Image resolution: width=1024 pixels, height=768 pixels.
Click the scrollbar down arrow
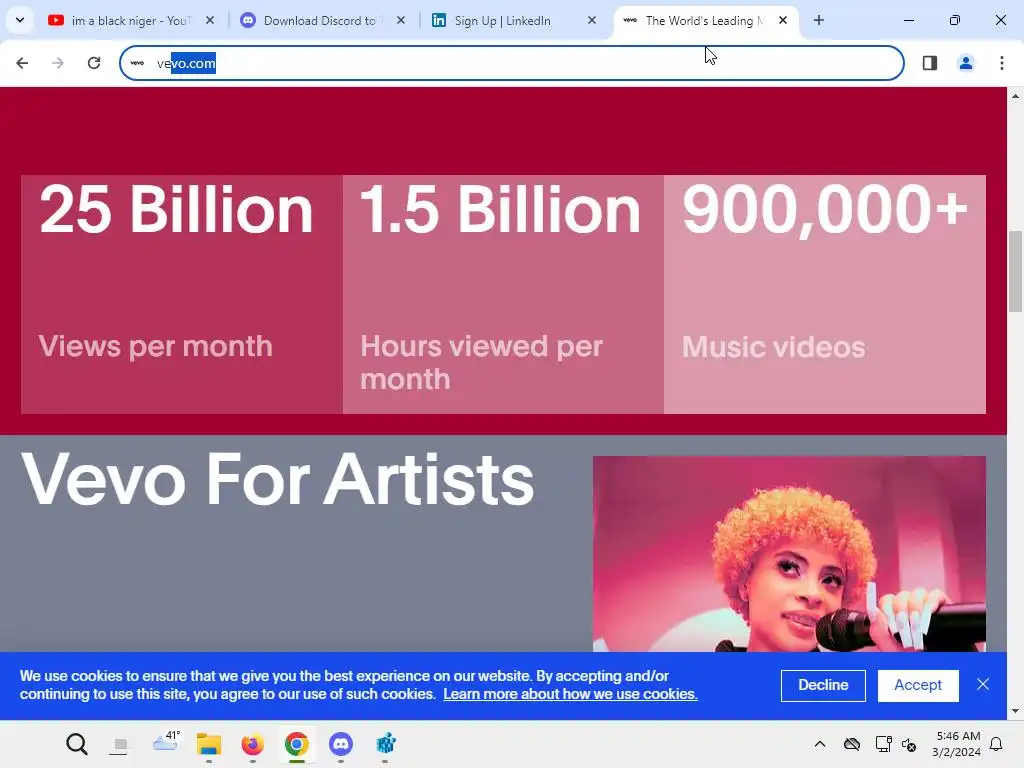click(1015, 711)
